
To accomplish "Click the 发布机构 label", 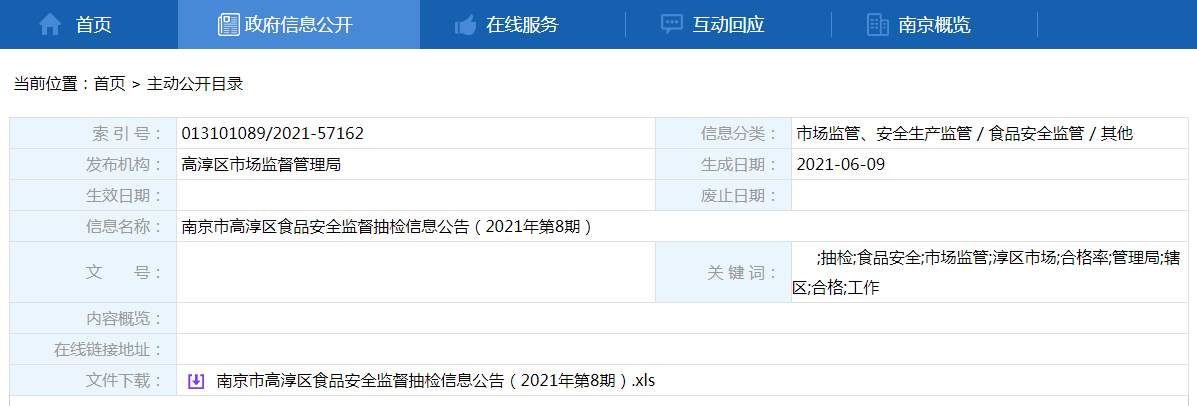I will point(124,164).
